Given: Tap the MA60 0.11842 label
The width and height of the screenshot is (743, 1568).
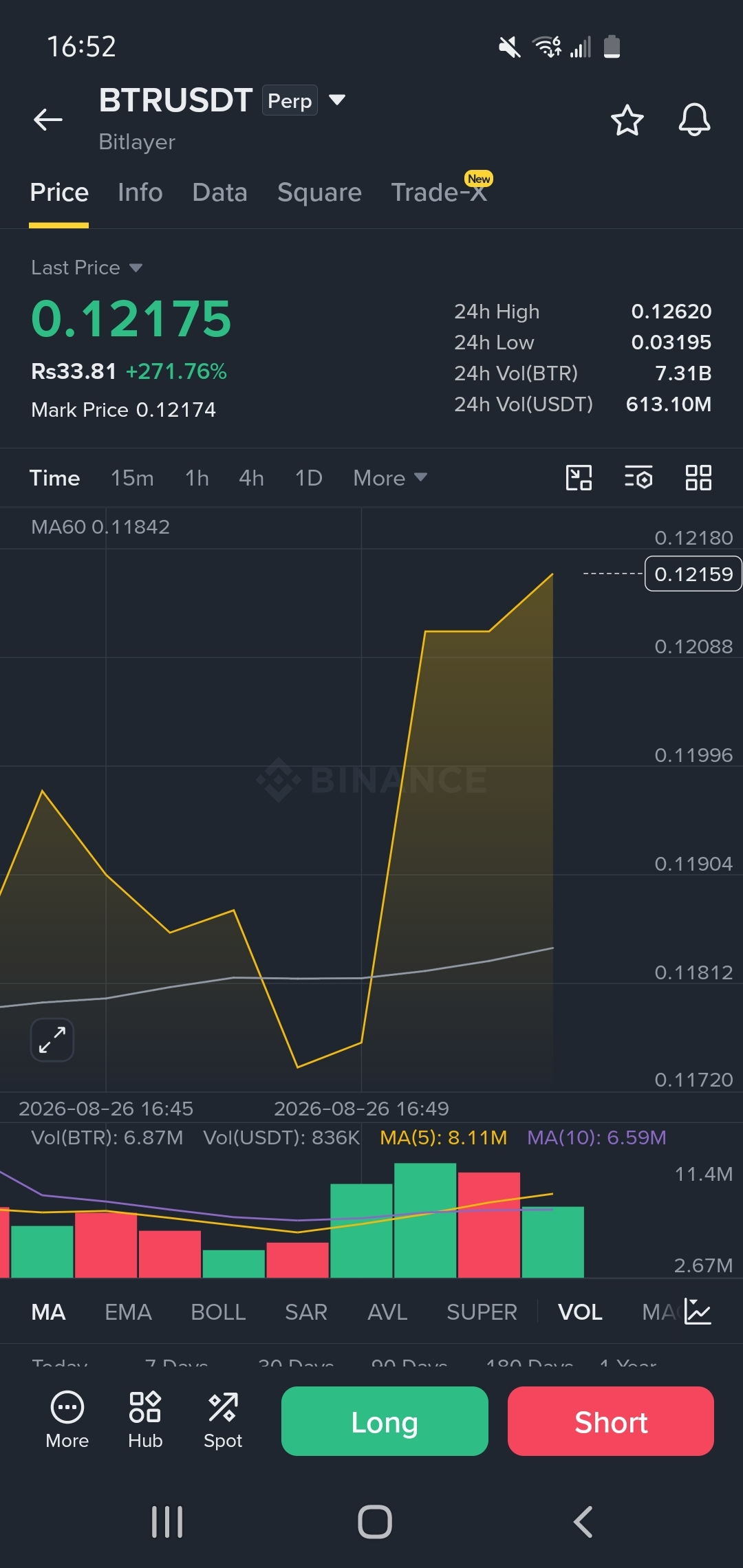Looking at the screenshot, I should click(x=100, y=527).
